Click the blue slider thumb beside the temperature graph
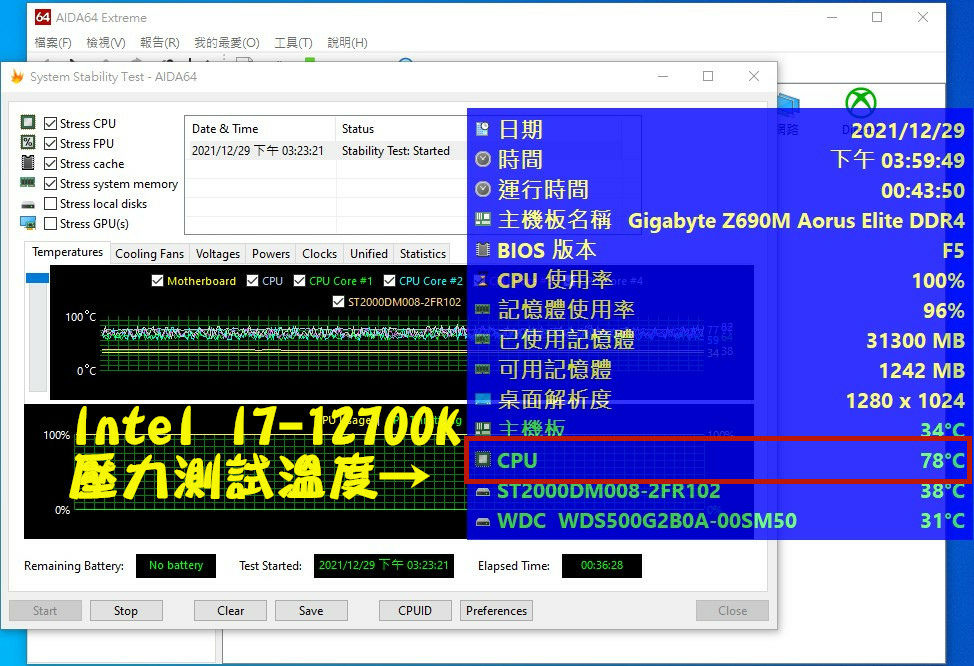Viewport: 974px width, 666px height. [37, 278]
